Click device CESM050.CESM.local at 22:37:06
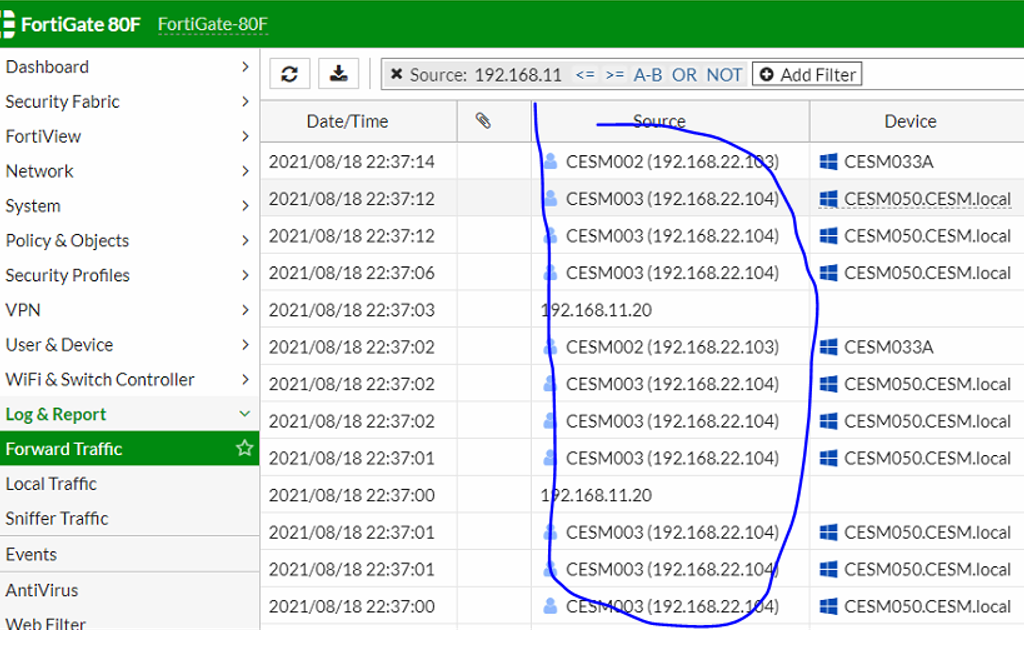This screenshot has width=1024, height=650. click(x=927, y=272)
